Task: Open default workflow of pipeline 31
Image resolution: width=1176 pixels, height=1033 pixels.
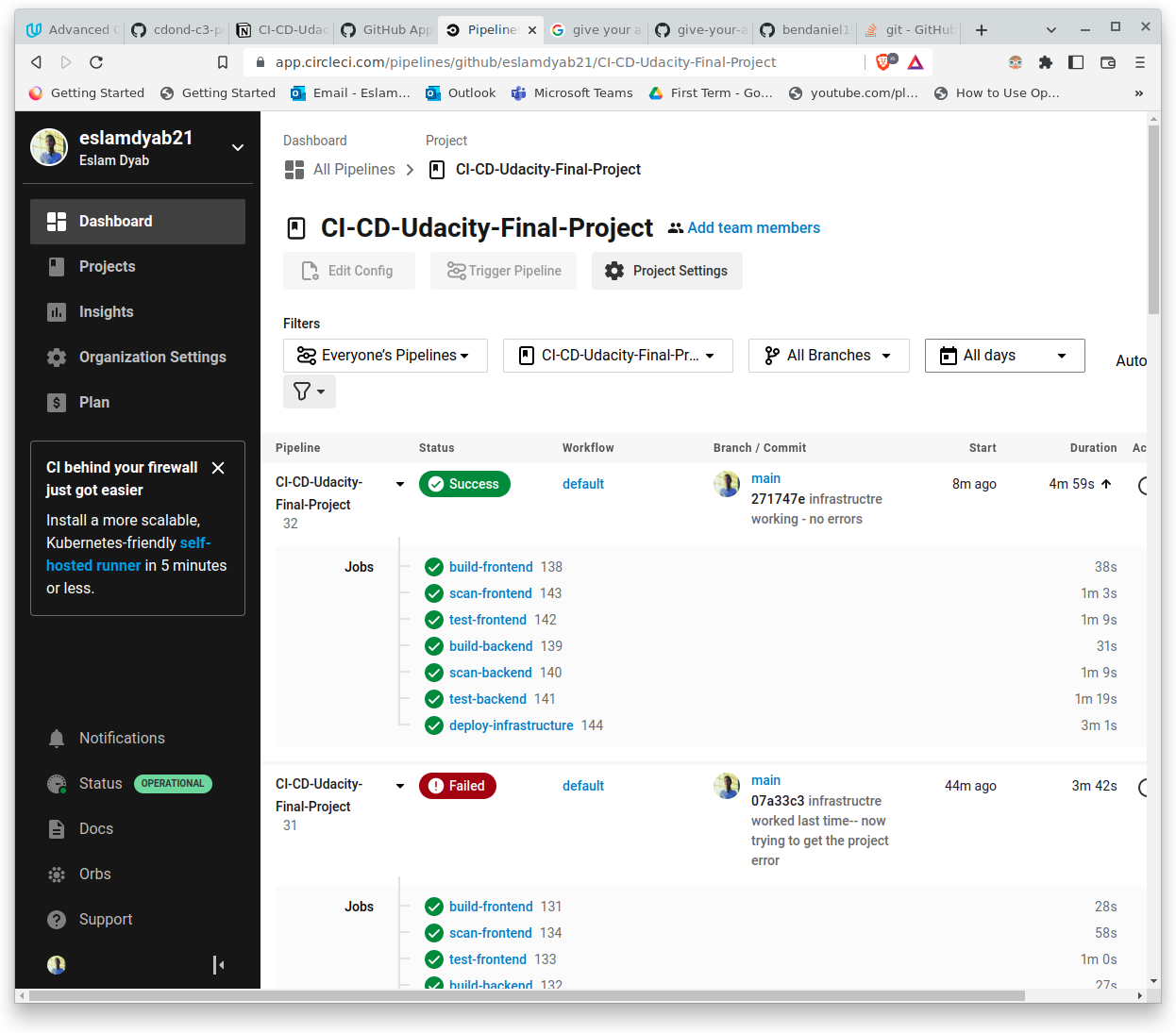Action: click(583, 787)
